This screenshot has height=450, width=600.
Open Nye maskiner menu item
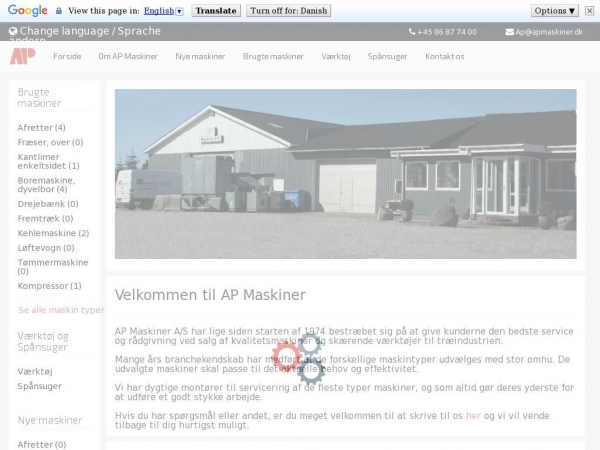[x=200, y=56]
